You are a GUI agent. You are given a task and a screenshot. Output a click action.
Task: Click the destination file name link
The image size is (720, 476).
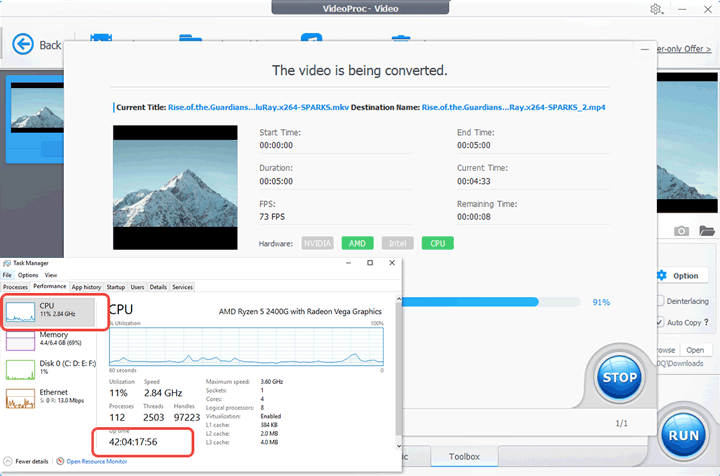click(513, 107)
